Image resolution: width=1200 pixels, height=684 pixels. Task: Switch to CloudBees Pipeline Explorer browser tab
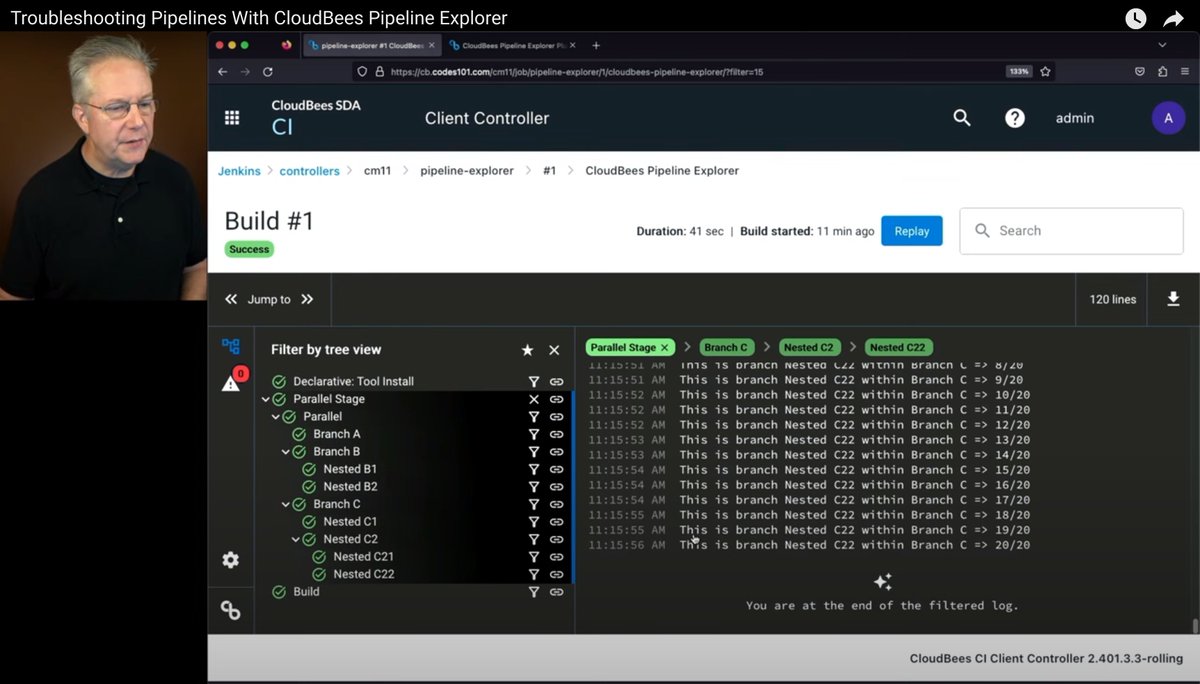[511, 45]
